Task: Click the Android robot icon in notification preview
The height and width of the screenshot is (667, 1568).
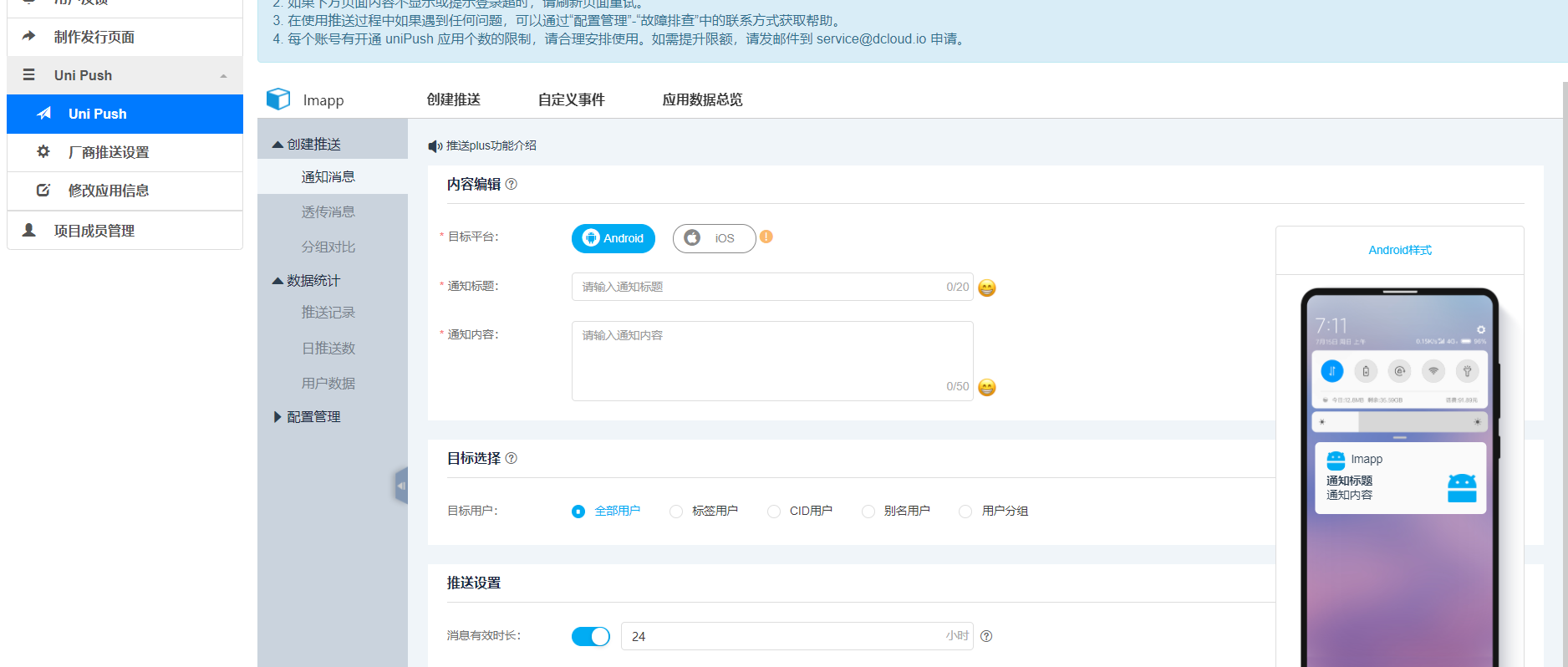Action: tap(1462, 488)
